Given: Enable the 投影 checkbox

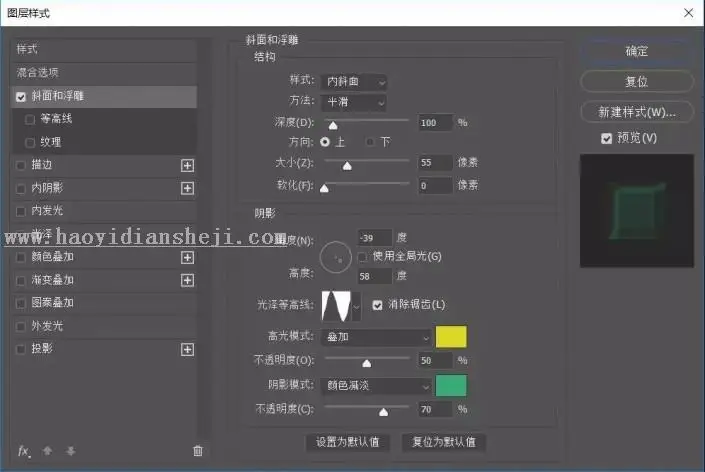Looking at the screenshot, I should tap(21, 349).
